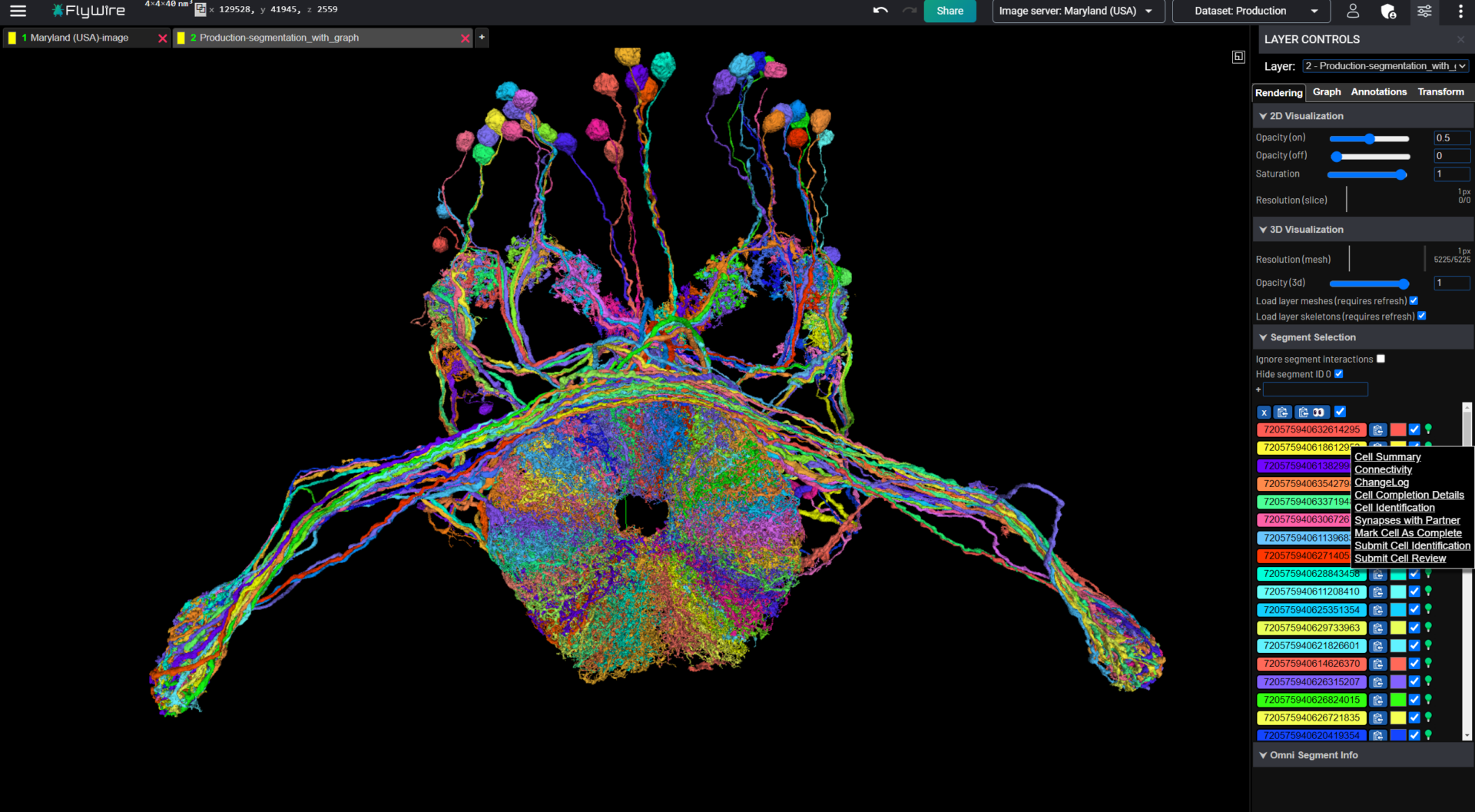
Task: Copy segment ID 720575940632614295 via clipboard icon
Action: pyautogui.click(x=1378, y=430)
